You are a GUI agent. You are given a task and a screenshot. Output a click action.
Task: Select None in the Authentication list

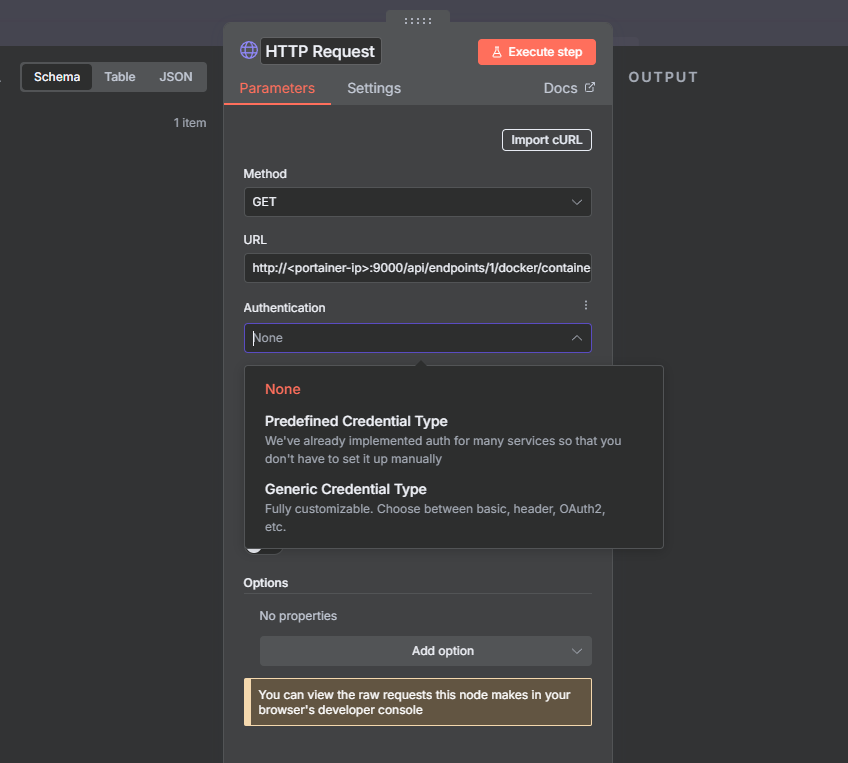(x=283, y=389)
